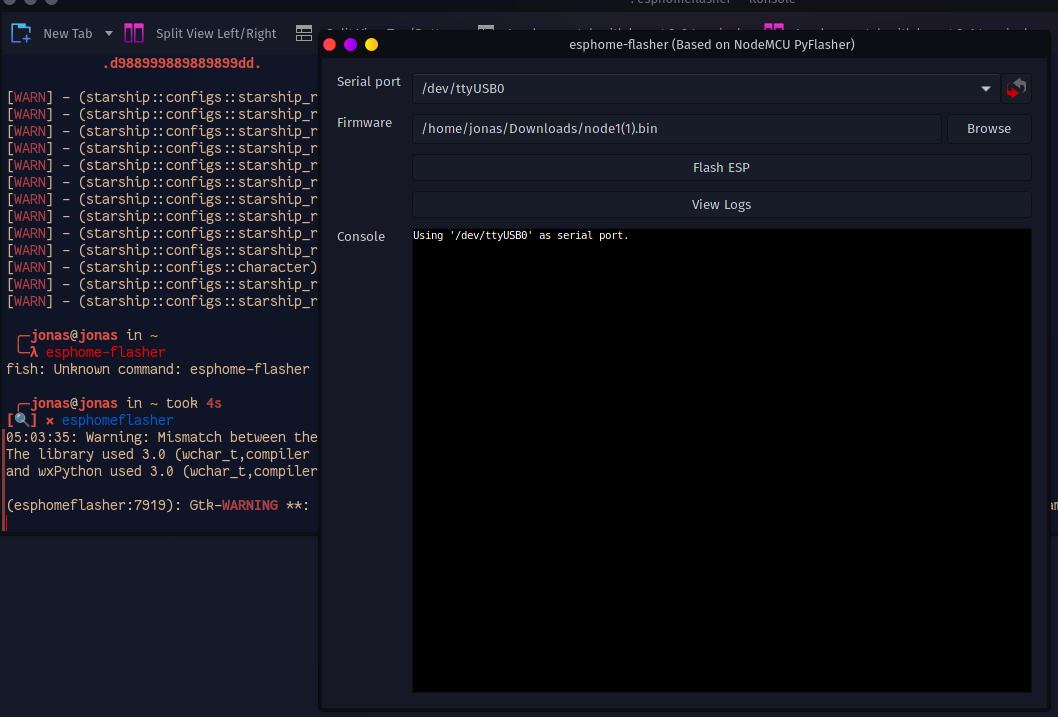This screenshot has height=717, width=1058.
Task: Open View Logs
Action: [721, 204]
